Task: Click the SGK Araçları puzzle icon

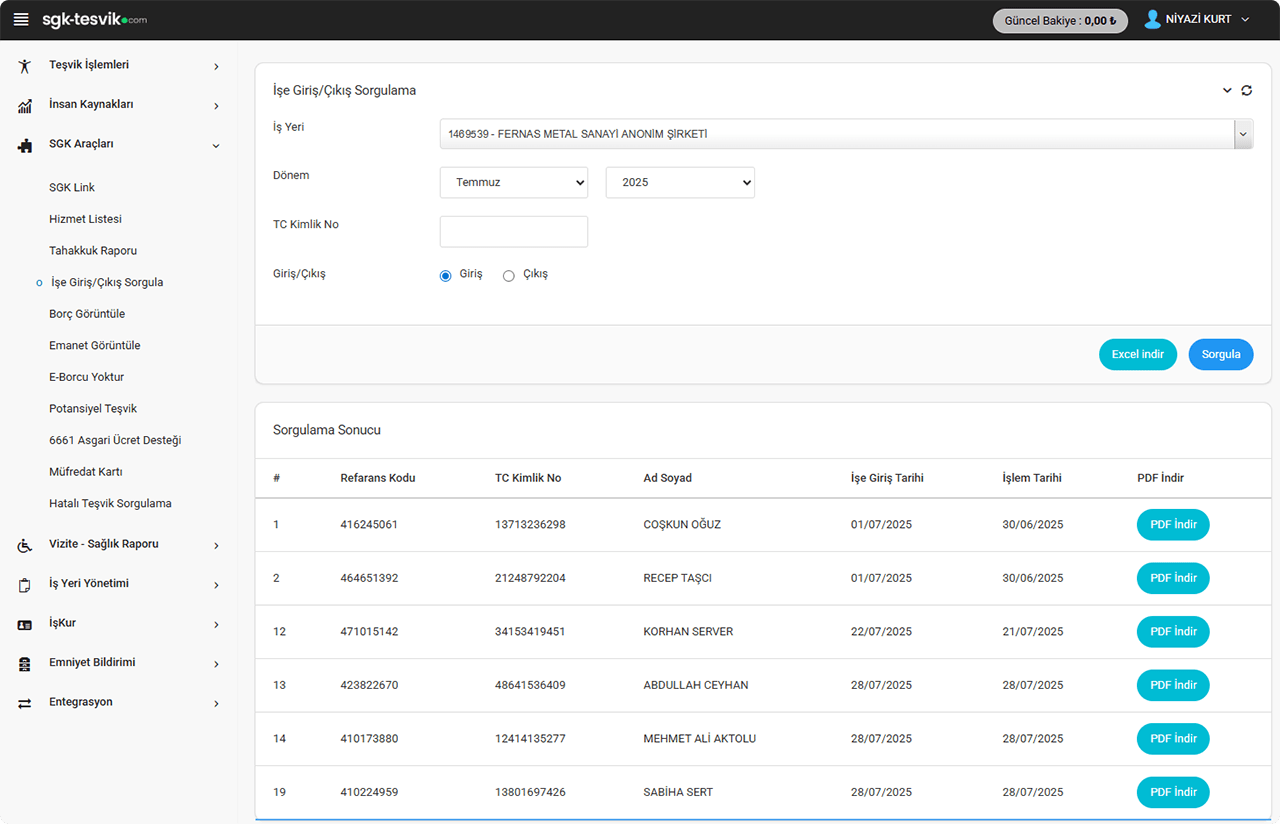Action: [x=25, y=145]
